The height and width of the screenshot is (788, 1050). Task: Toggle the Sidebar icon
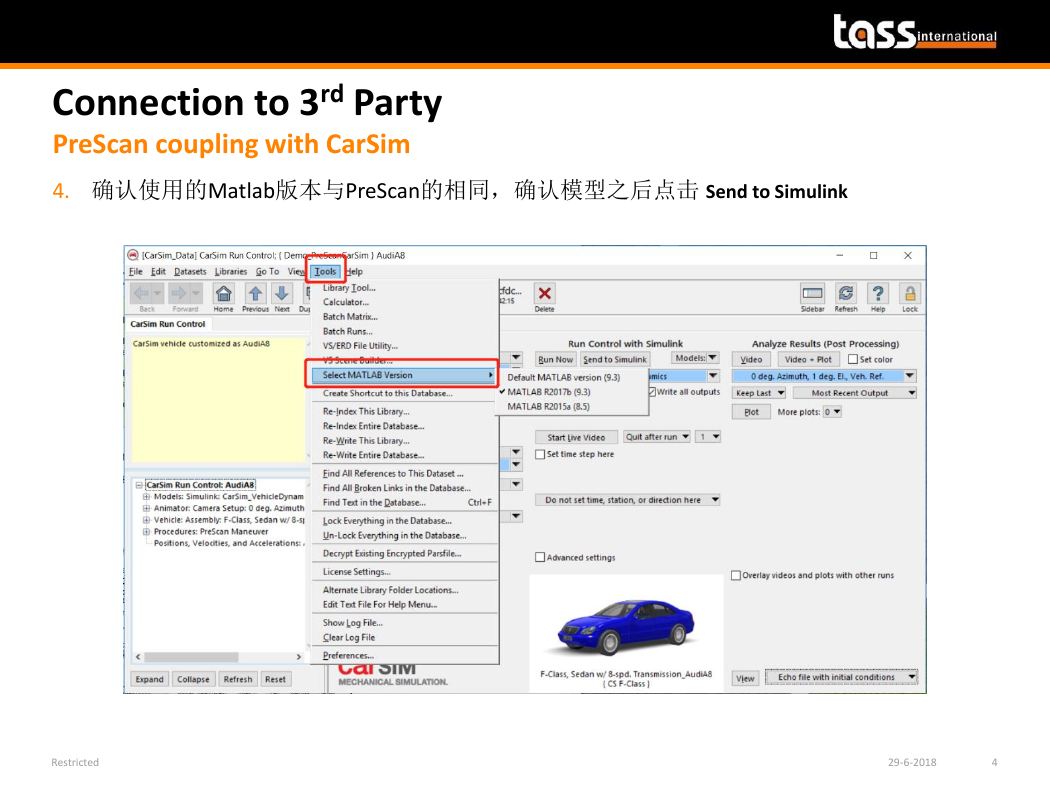[812, 294]
